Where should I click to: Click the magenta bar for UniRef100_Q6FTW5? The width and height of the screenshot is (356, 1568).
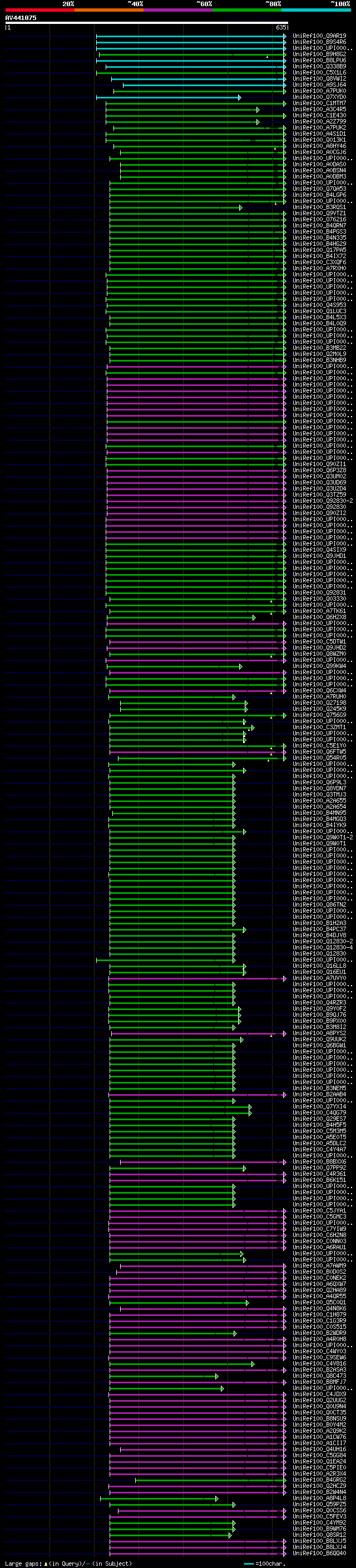click(x=198, y=752)
